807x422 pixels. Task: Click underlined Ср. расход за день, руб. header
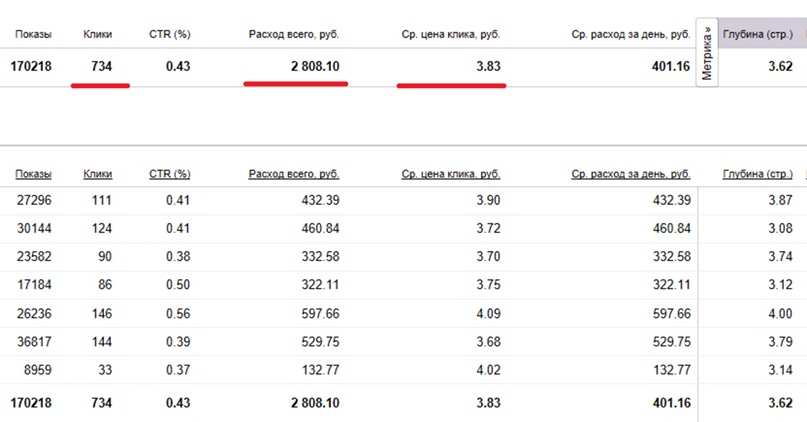[631, 174]
